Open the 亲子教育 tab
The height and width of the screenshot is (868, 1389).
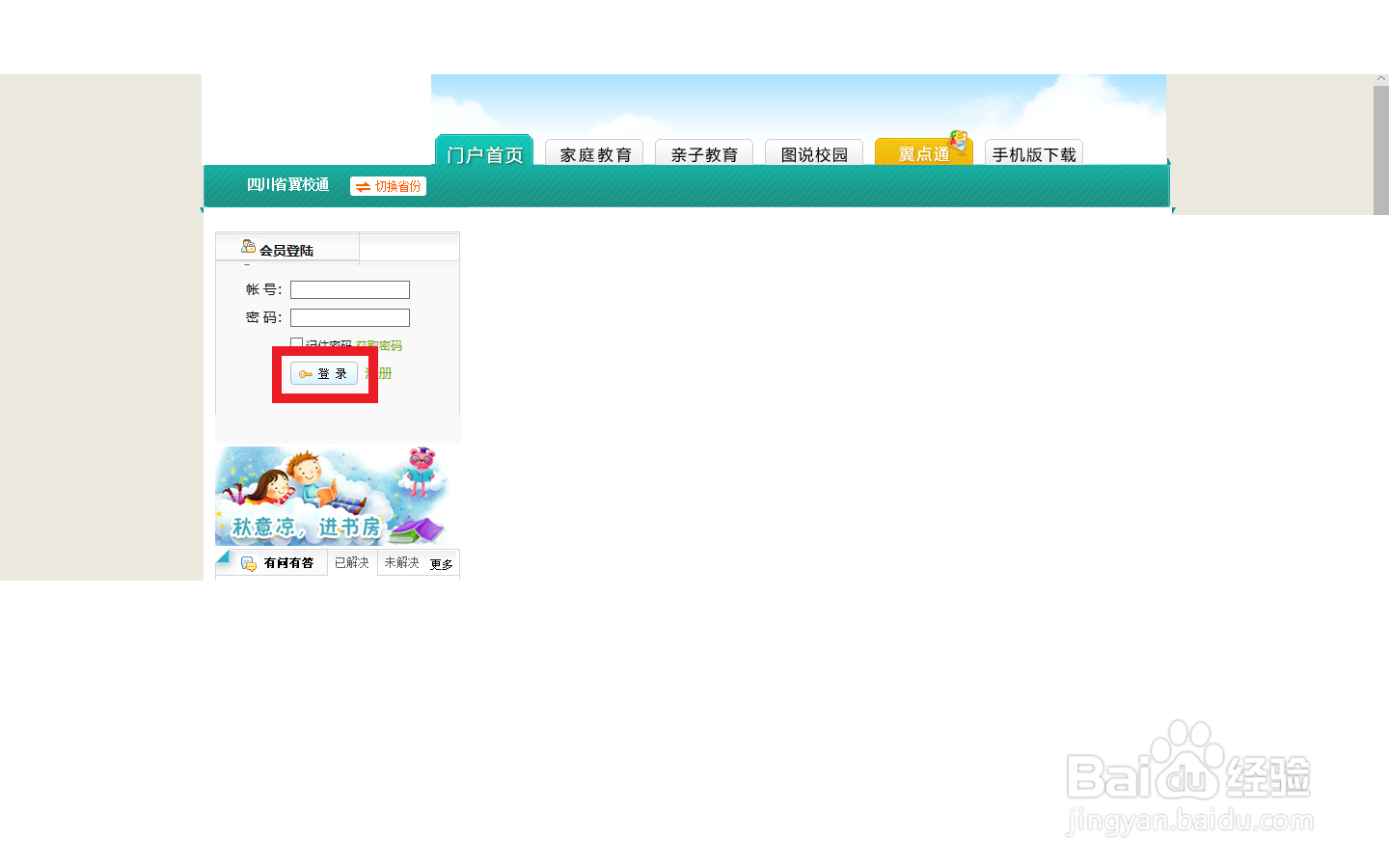tap(704, 154)
